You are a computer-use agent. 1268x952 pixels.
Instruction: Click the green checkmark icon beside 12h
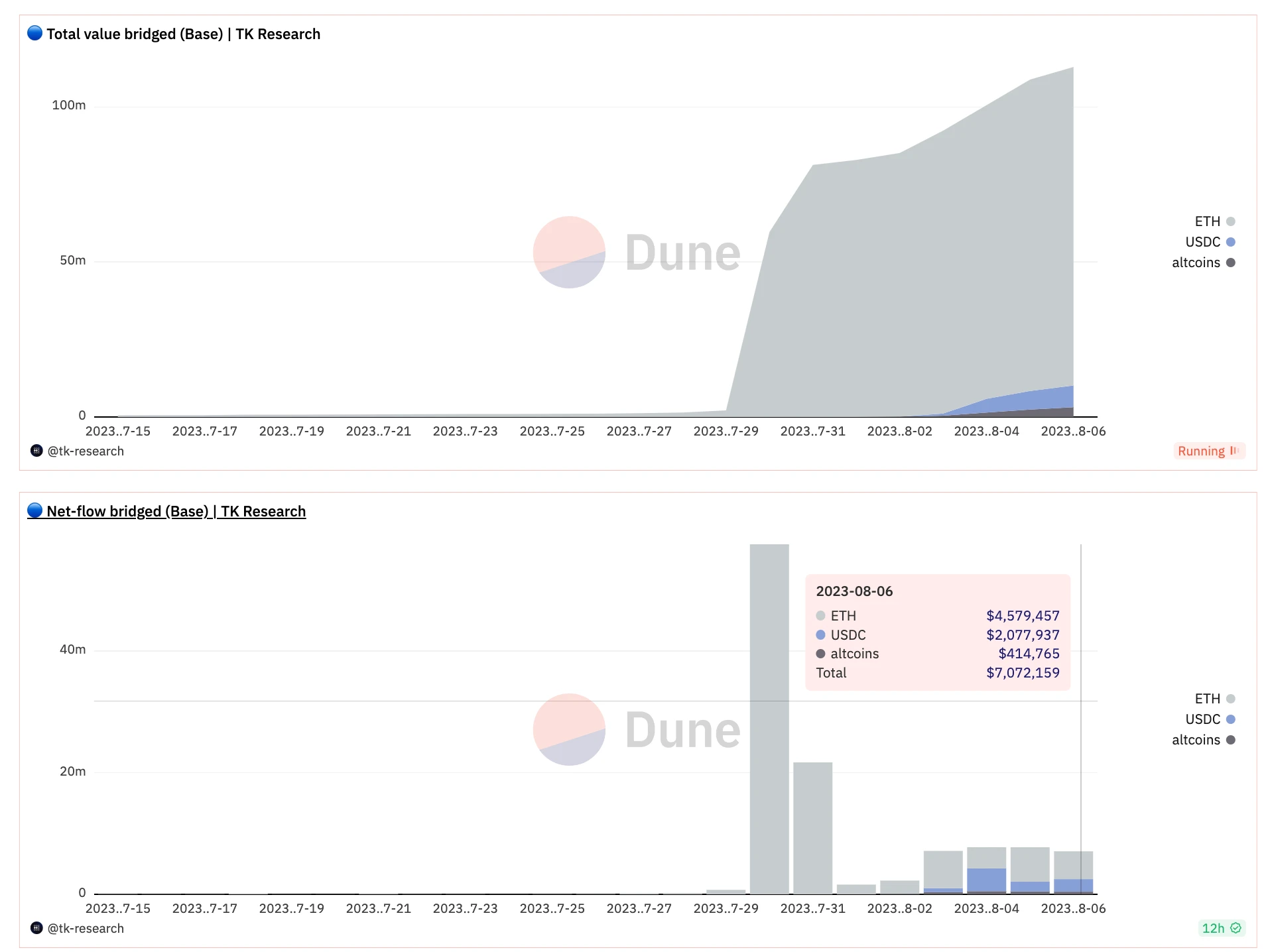[1236, 928]
